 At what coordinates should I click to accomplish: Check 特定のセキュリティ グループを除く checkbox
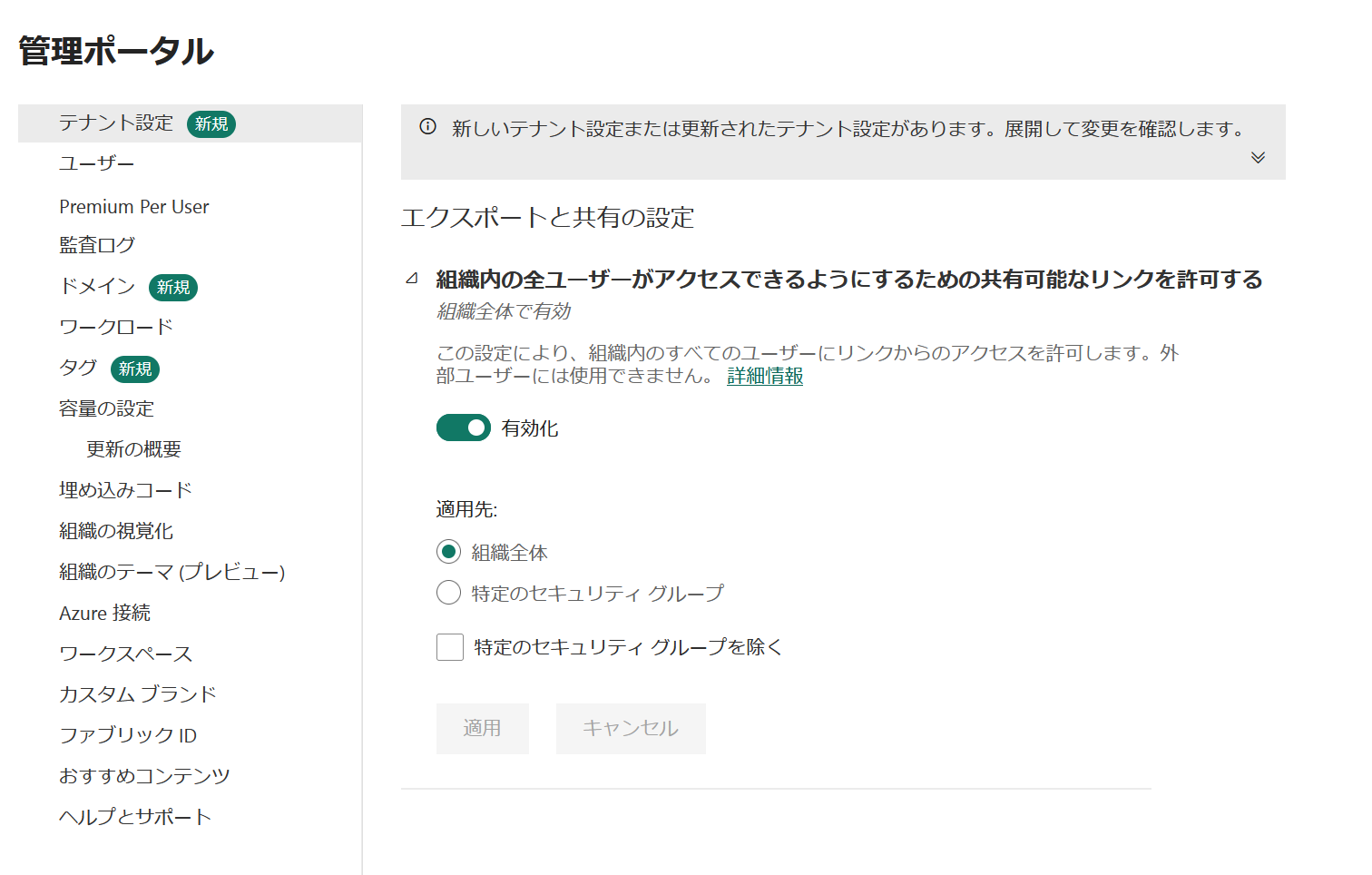tap(450, 647)
